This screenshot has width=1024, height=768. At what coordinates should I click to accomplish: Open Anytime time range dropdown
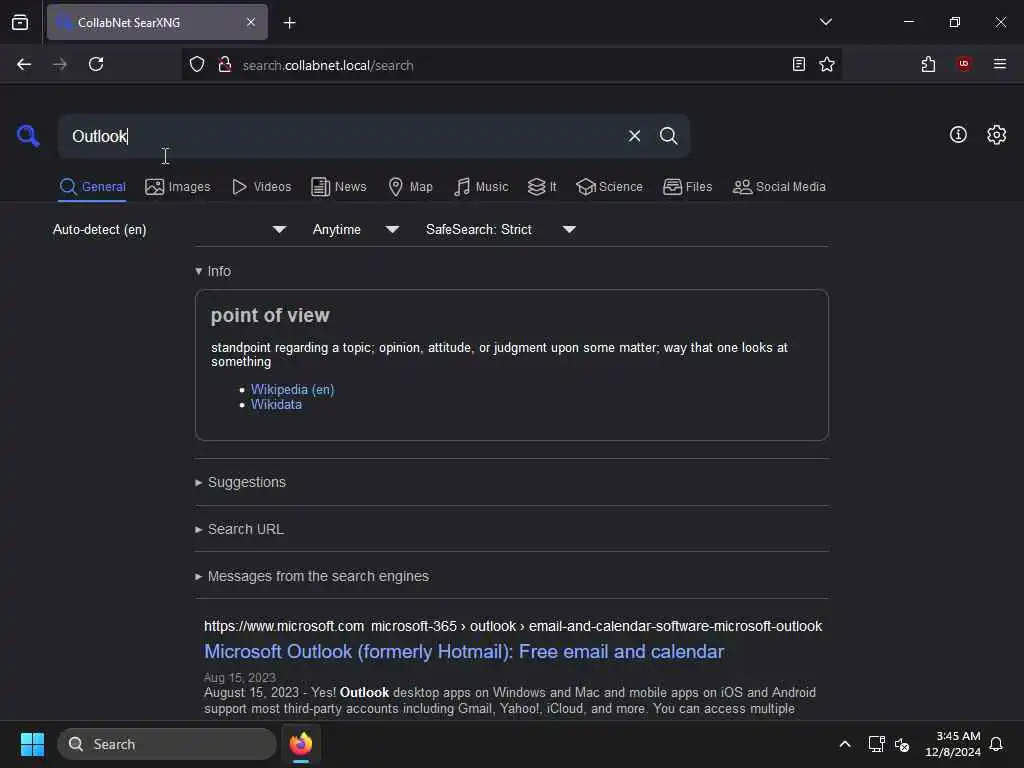pos(355,229)
